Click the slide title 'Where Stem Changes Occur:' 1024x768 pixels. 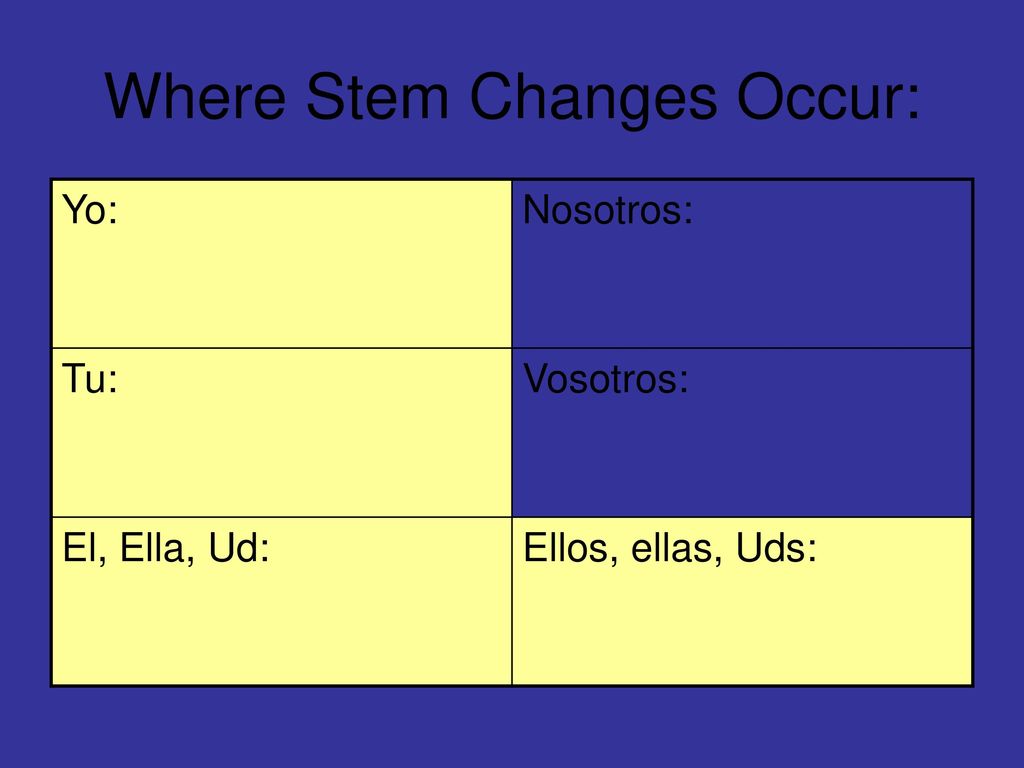pyautogui.click(x=513, y=98)
